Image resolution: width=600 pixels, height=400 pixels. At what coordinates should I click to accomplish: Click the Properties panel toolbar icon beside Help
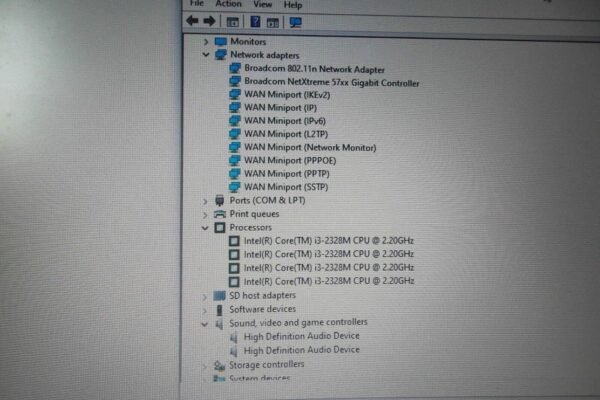click(x=272, y=23)
